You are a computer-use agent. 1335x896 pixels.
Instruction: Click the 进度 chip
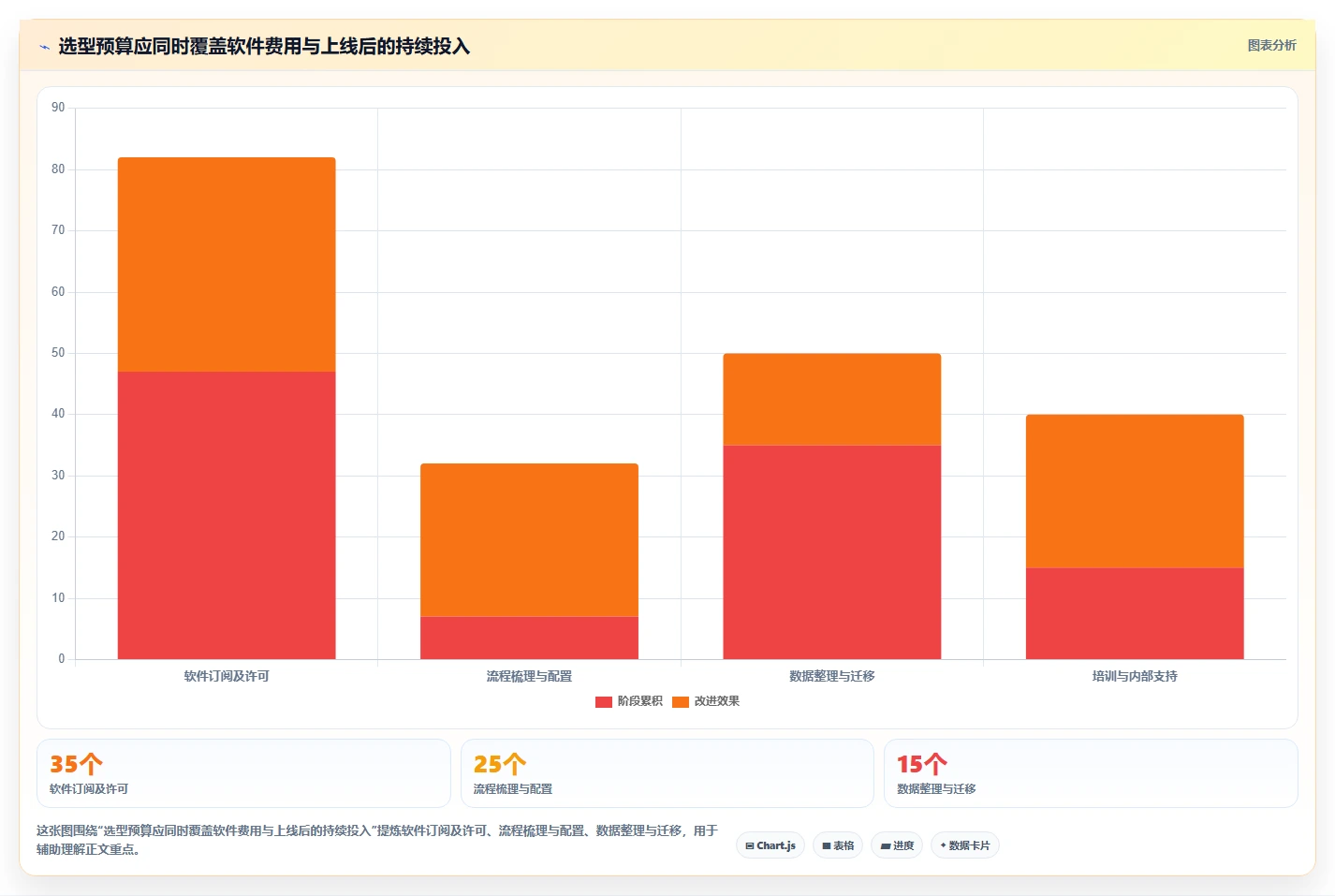tap(897, 845)
